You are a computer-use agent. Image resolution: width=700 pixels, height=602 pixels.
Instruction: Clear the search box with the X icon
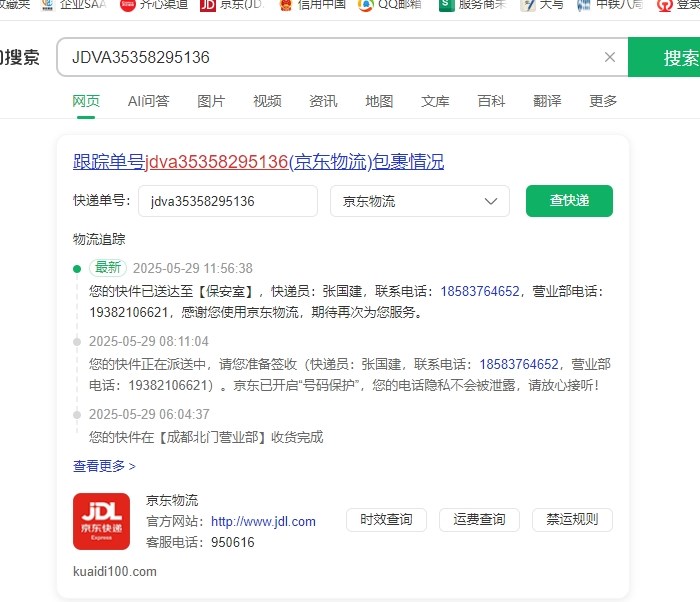click(x=610, y=57)
